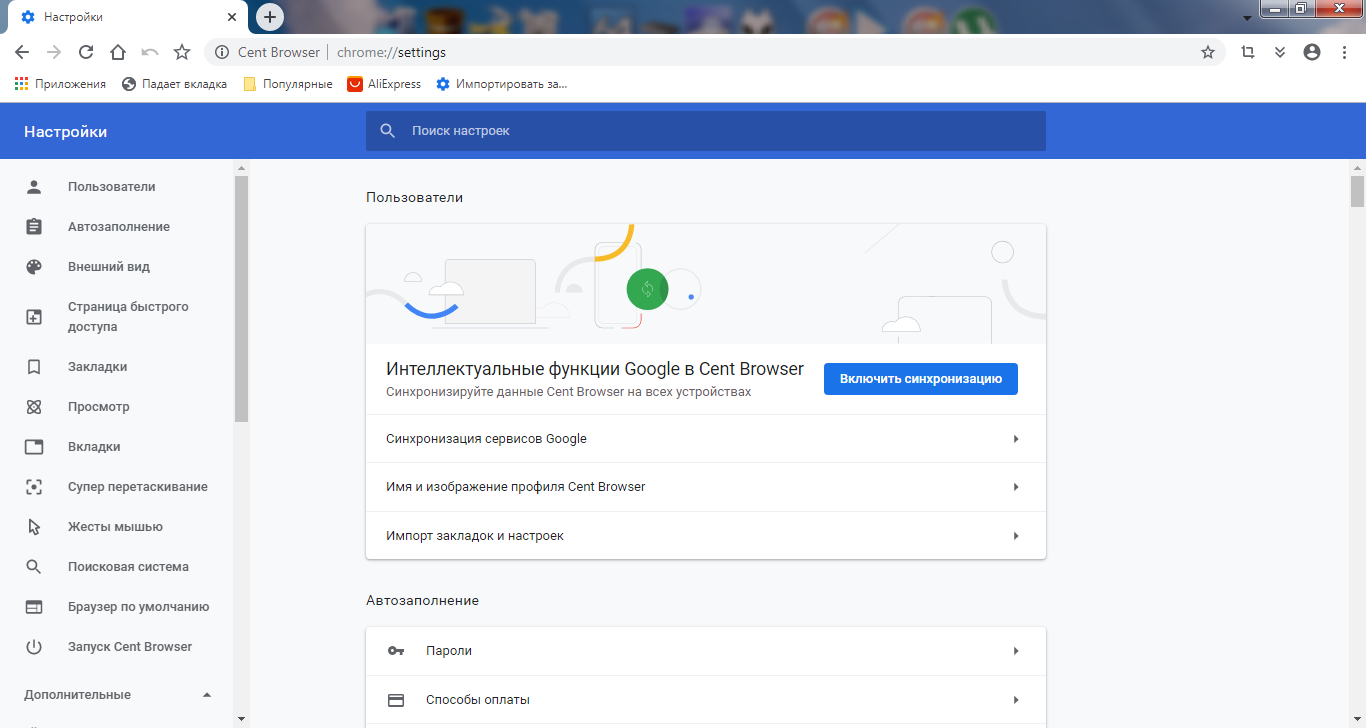Expand Синхронизация сервисов Google row
1366x728 pixels.
(x=705, y=439)
